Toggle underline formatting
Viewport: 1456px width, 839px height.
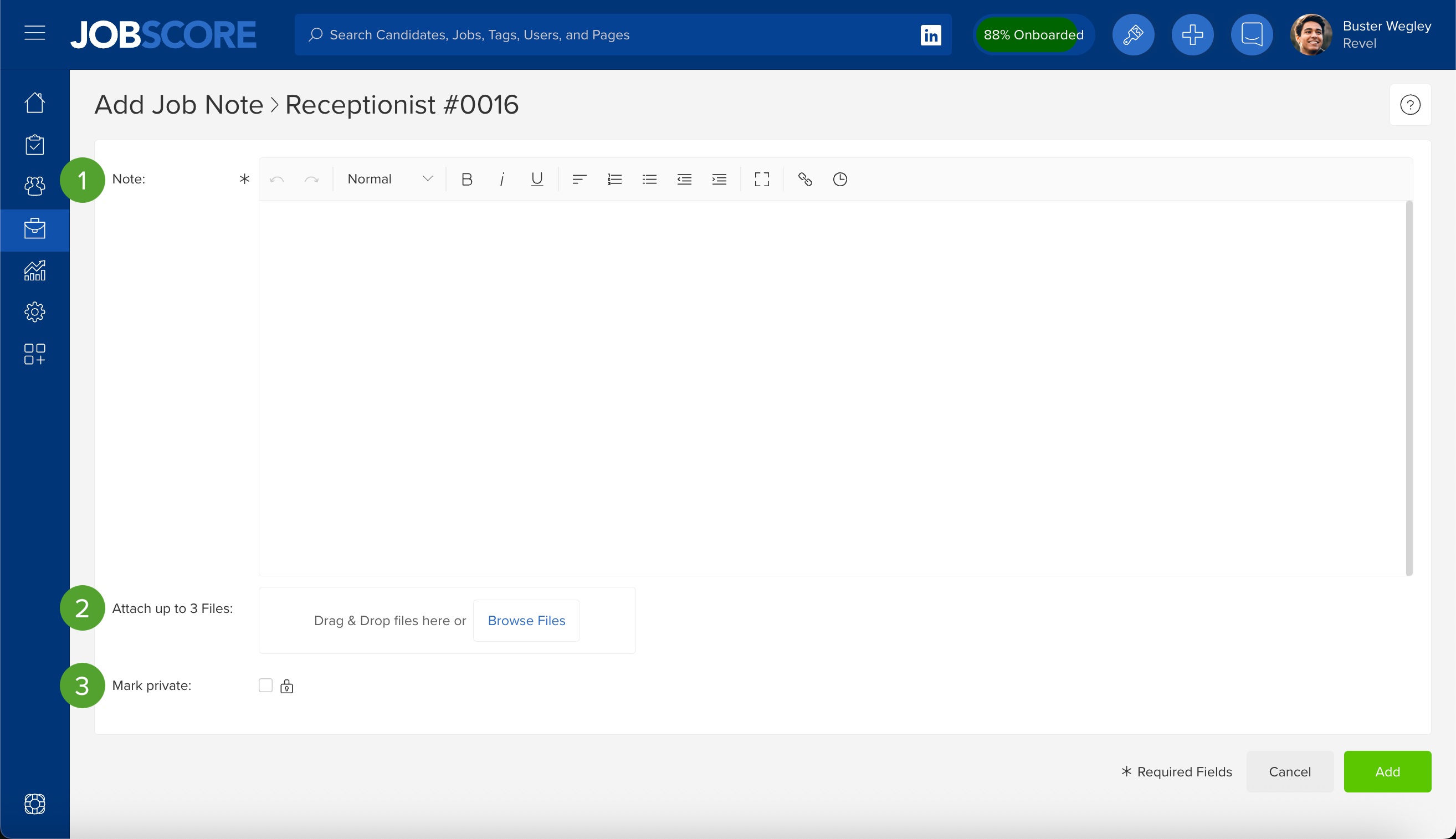coord(537,179)
